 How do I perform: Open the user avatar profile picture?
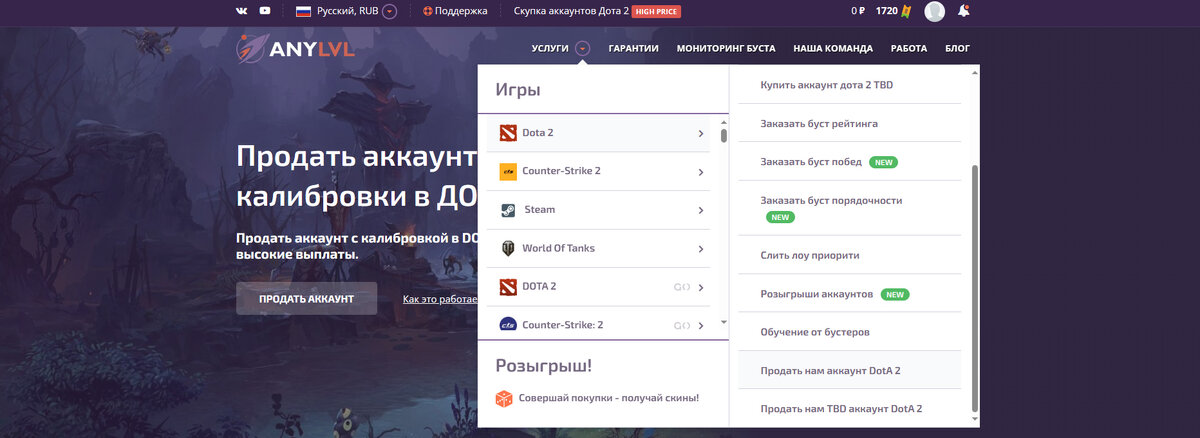935,12
